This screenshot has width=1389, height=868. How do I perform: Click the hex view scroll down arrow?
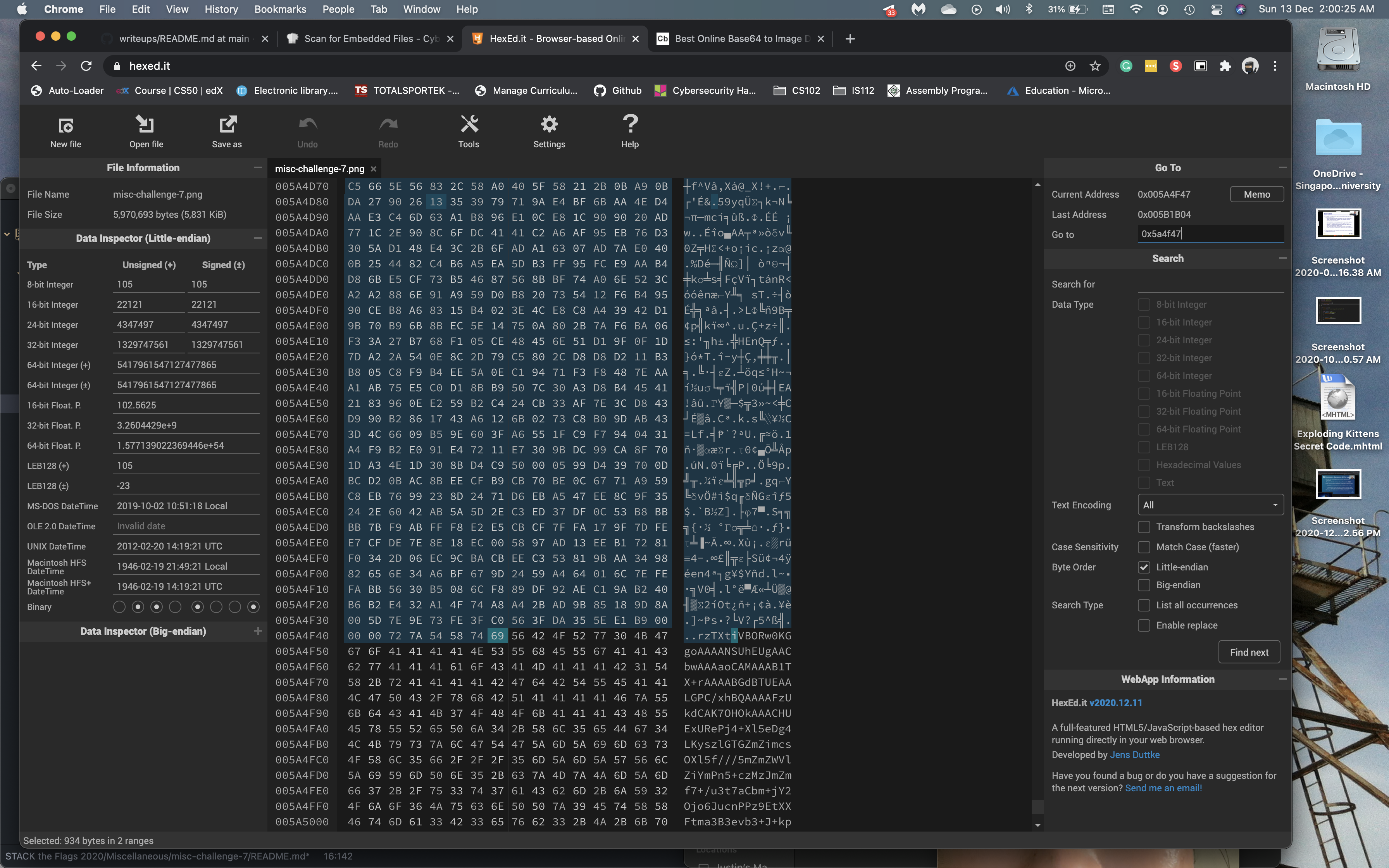(1037, 825)
